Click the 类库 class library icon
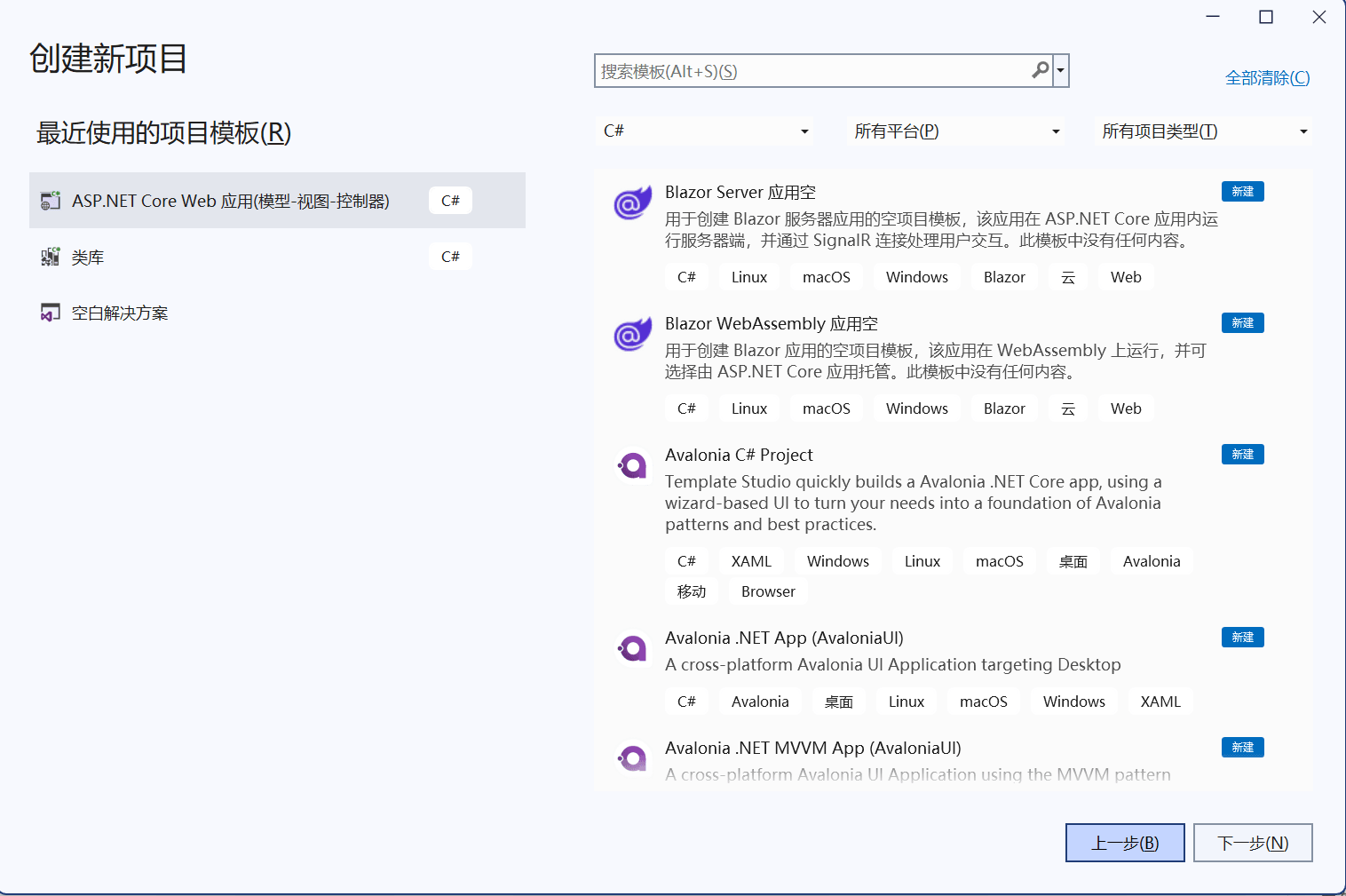Screen dimensions: 1346x896 tap(51, 257)
